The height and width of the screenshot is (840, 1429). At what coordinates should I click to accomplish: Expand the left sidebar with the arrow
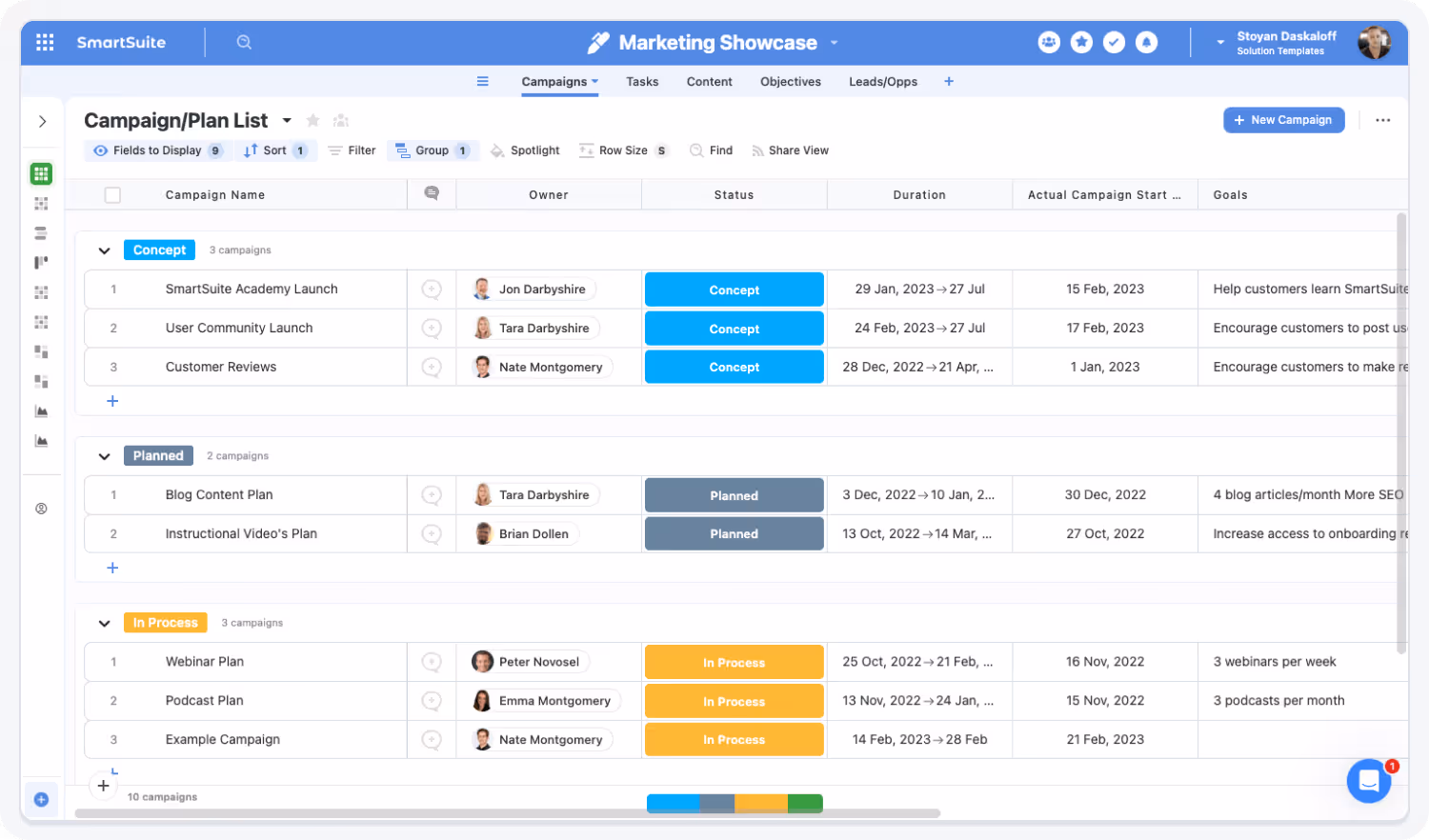pyautogui.click(x=42, y=121)
